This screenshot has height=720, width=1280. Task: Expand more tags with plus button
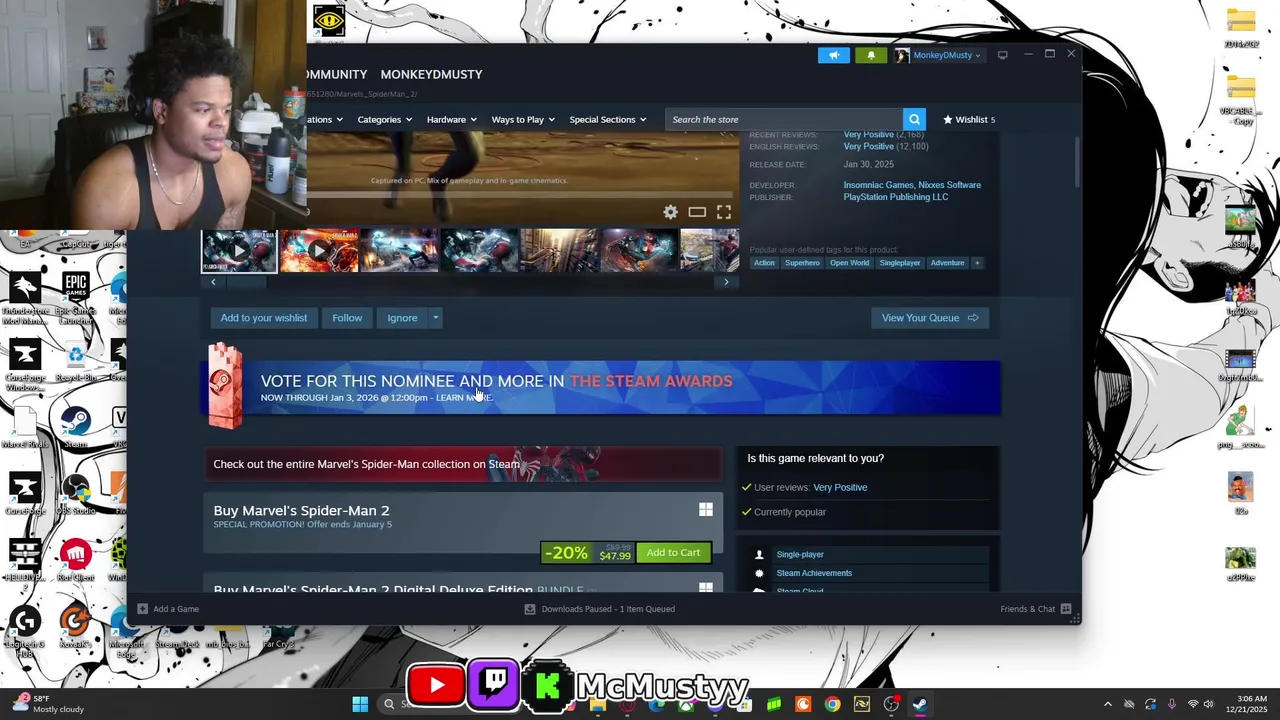tap(977, 263)
